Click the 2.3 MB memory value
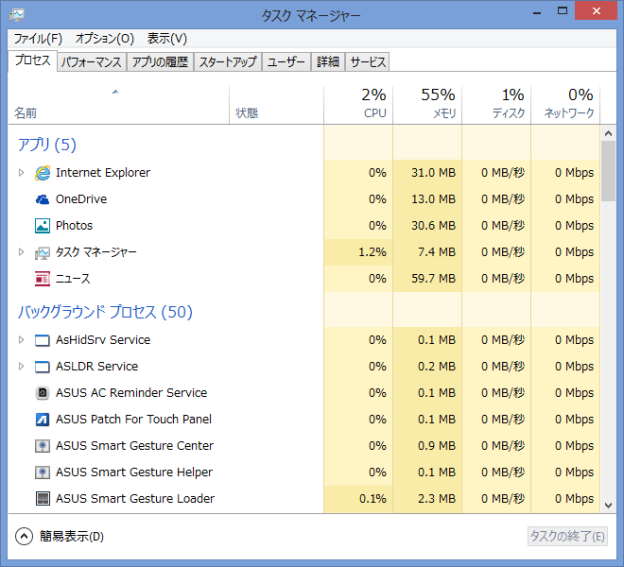This screenshot has height=567, width=624. (x=437, y=499)
